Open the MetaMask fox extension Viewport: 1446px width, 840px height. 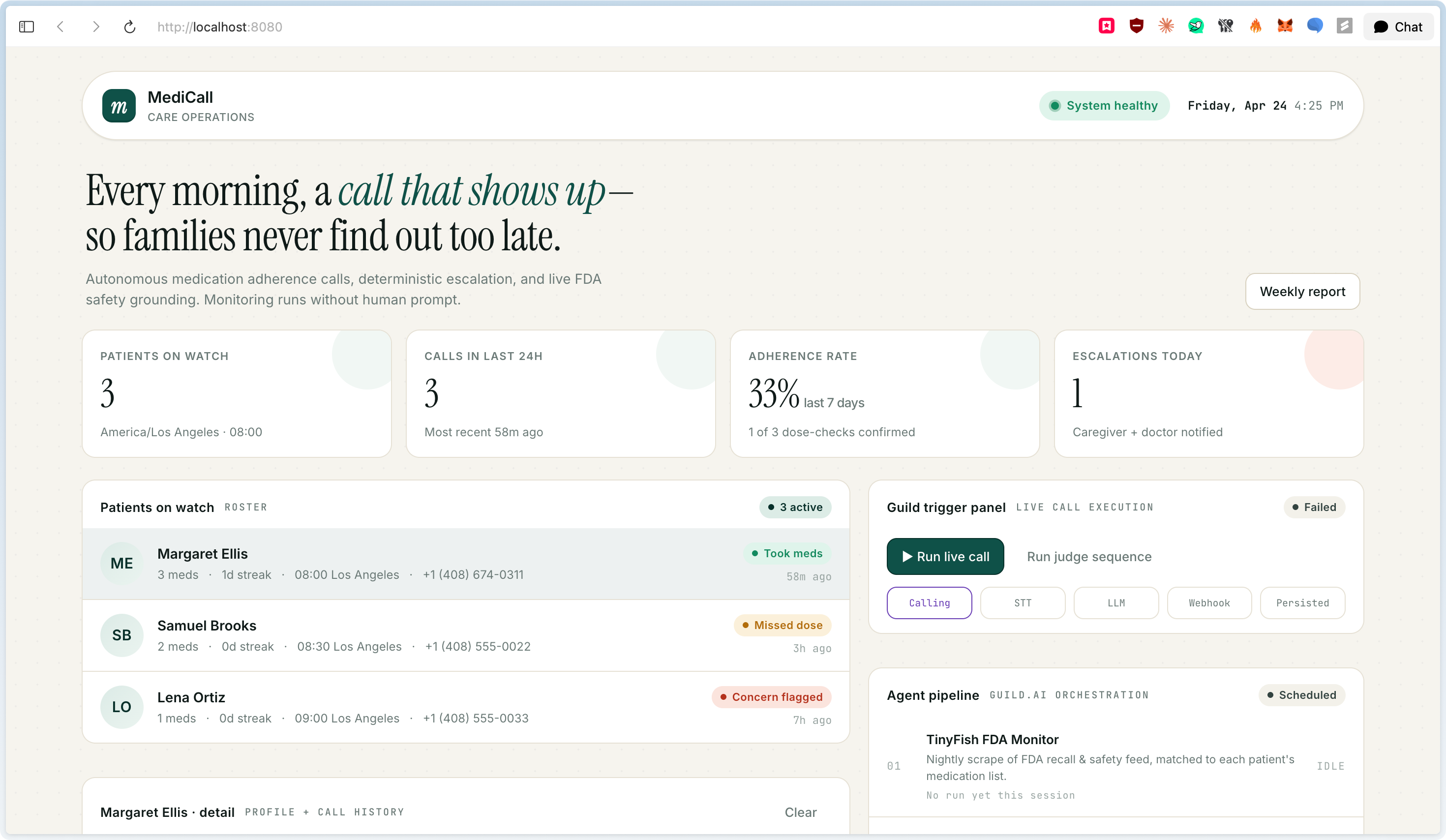coord(1285,26)
